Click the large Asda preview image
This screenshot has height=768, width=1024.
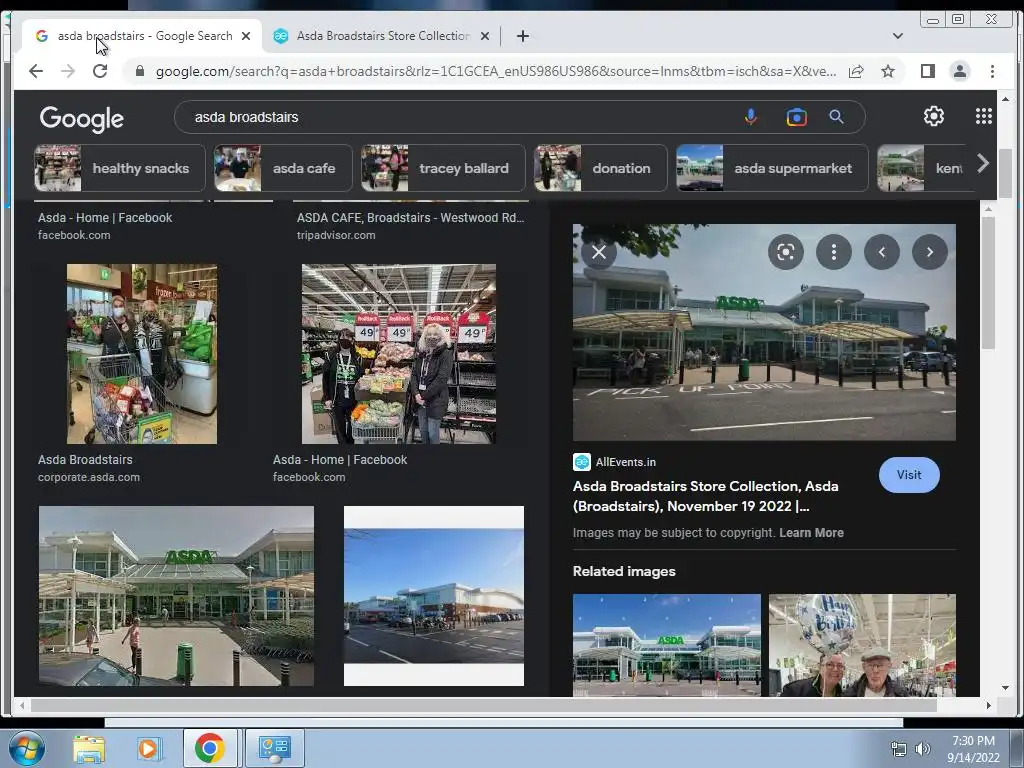pos(764,332)
